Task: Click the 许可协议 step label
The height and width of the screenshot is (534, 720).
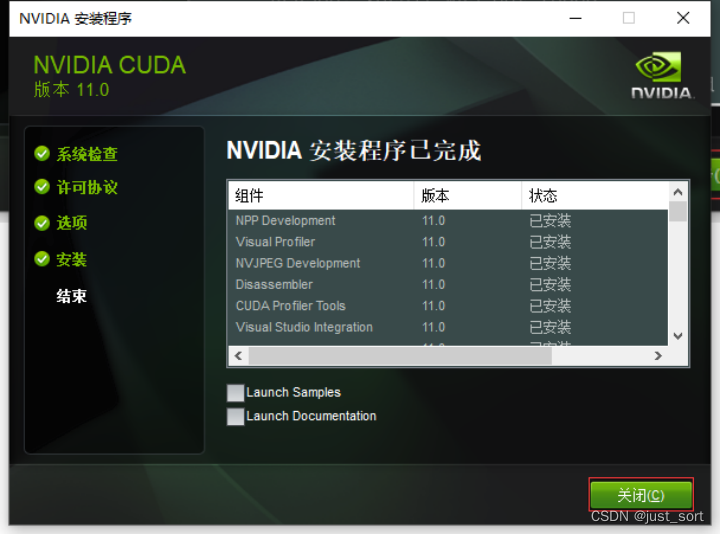Action: tap(87, 188)
